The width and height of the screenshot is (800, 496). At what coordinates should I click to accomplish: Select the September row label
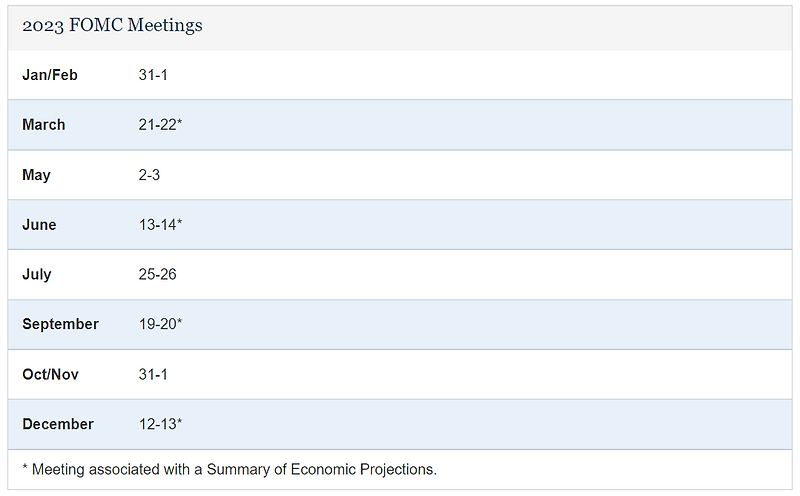(60, 324)
